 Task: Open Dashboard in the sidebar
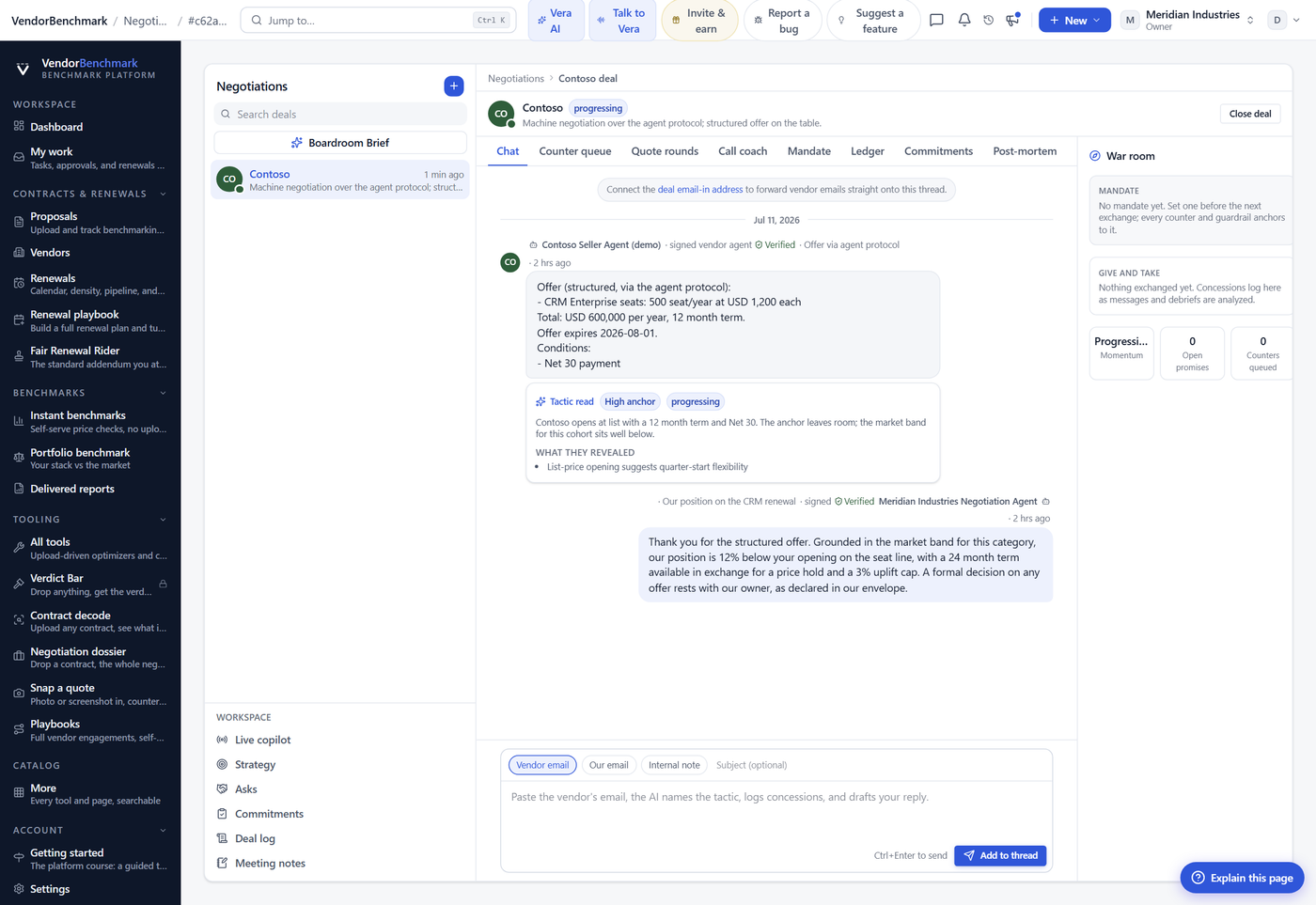click(x=90, y=127)
